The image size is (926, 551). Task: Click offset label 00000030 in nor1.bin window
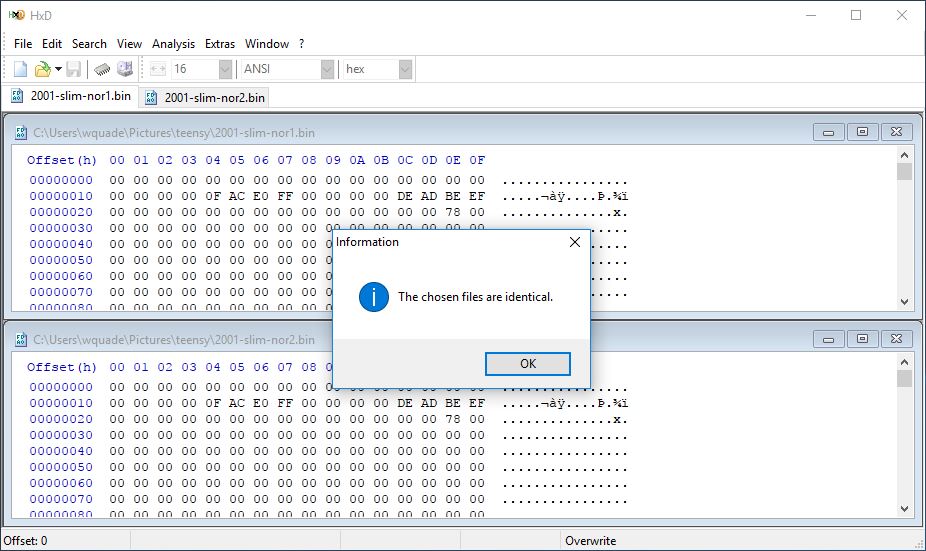[x=61, y=228]
